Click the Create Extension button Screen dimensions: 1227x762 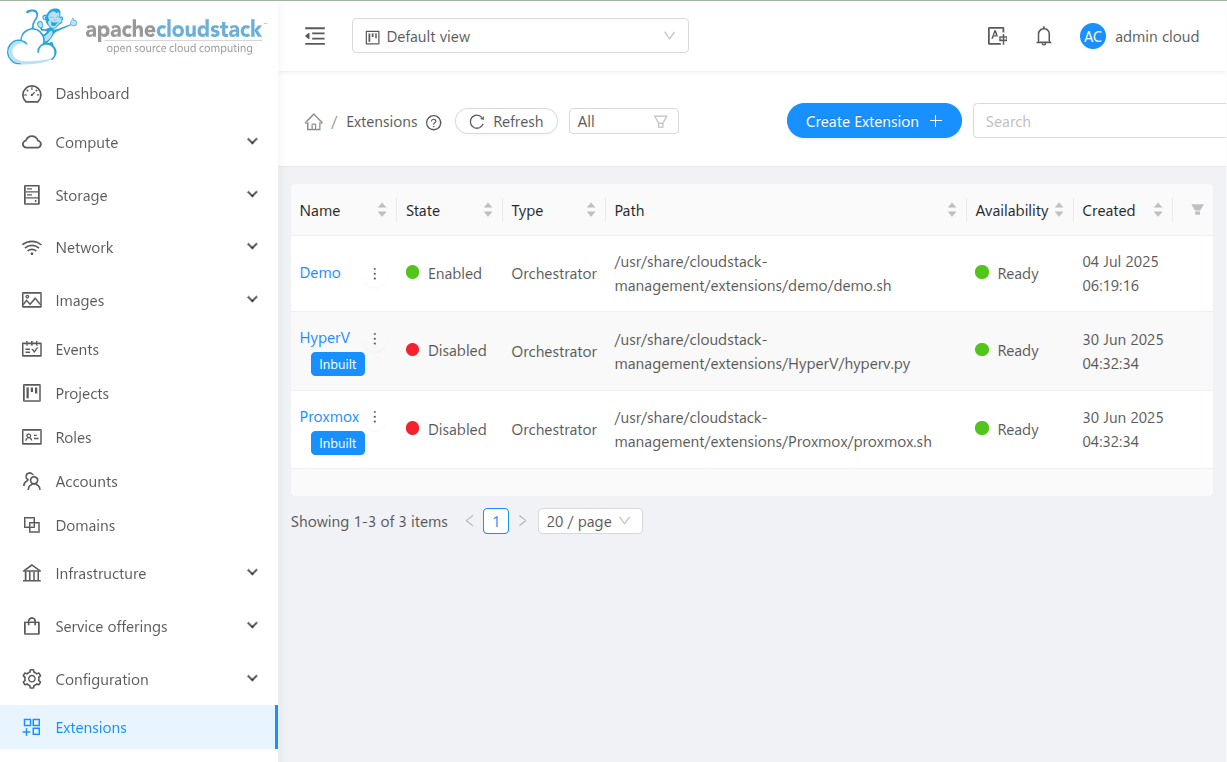pyautogui.click(x=874, y=121)
